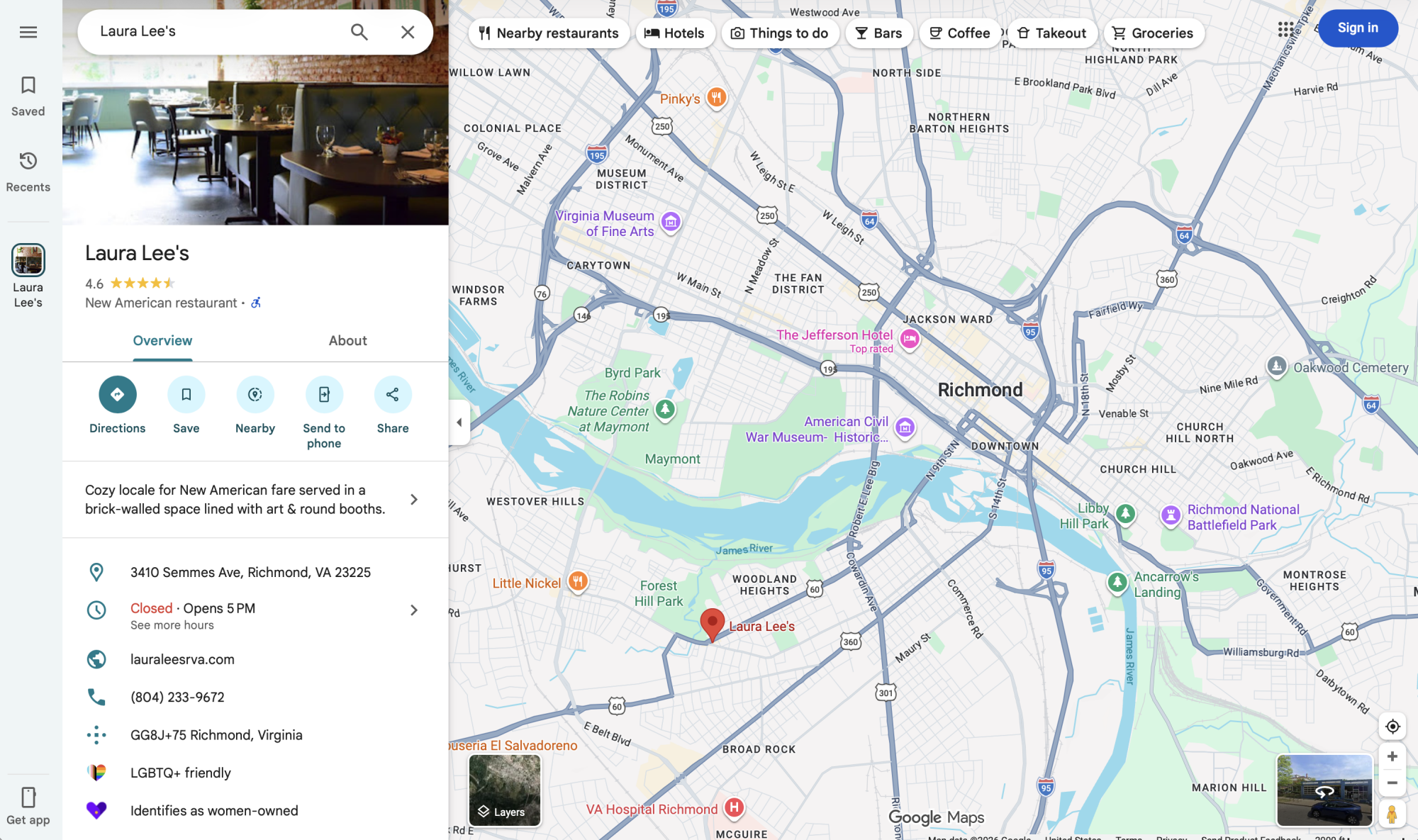Switch to the About tab

348,341
